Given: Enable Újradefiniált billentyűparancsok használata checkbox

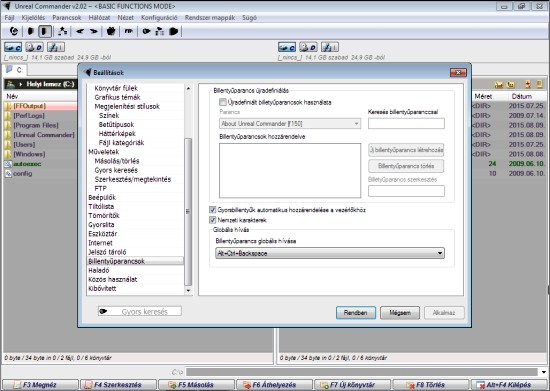Looking at the screenshot, I should point(222,102).
